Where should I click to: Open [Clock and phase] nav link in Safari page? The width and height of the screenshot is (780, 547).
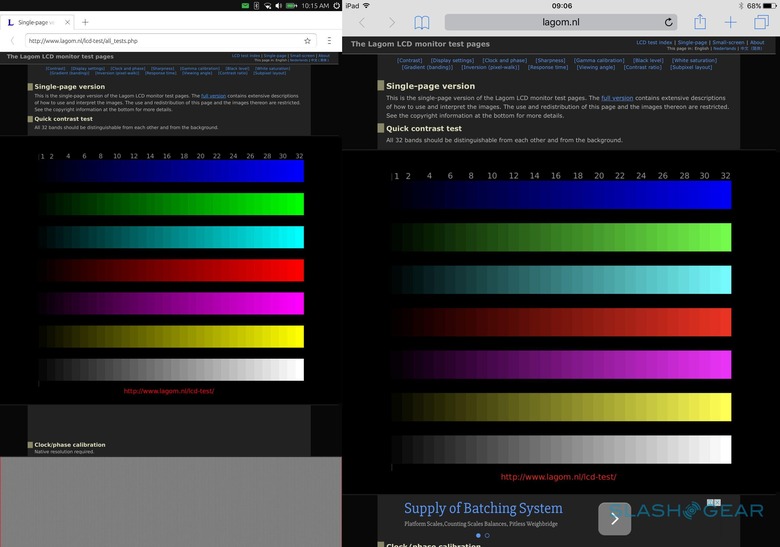(x=504, y=61)
